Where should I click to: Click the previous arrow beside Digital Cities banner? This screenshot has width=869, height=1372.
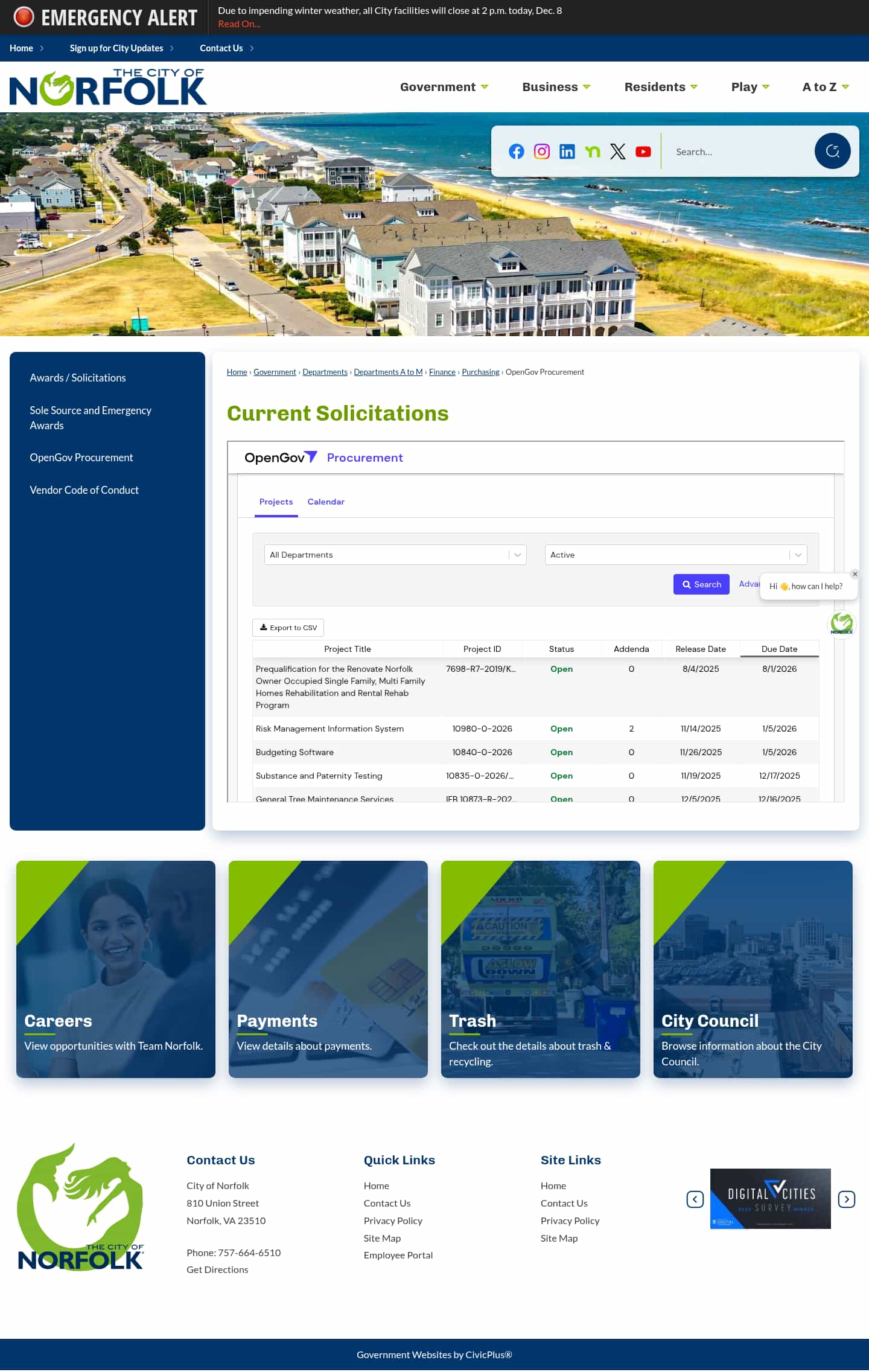click(x=695, y=1199)
